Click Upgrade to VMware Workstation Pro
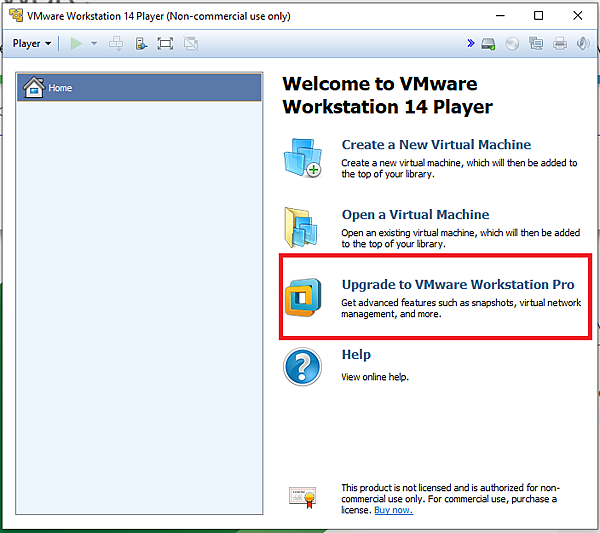600x533 pixels. [458, 285]
